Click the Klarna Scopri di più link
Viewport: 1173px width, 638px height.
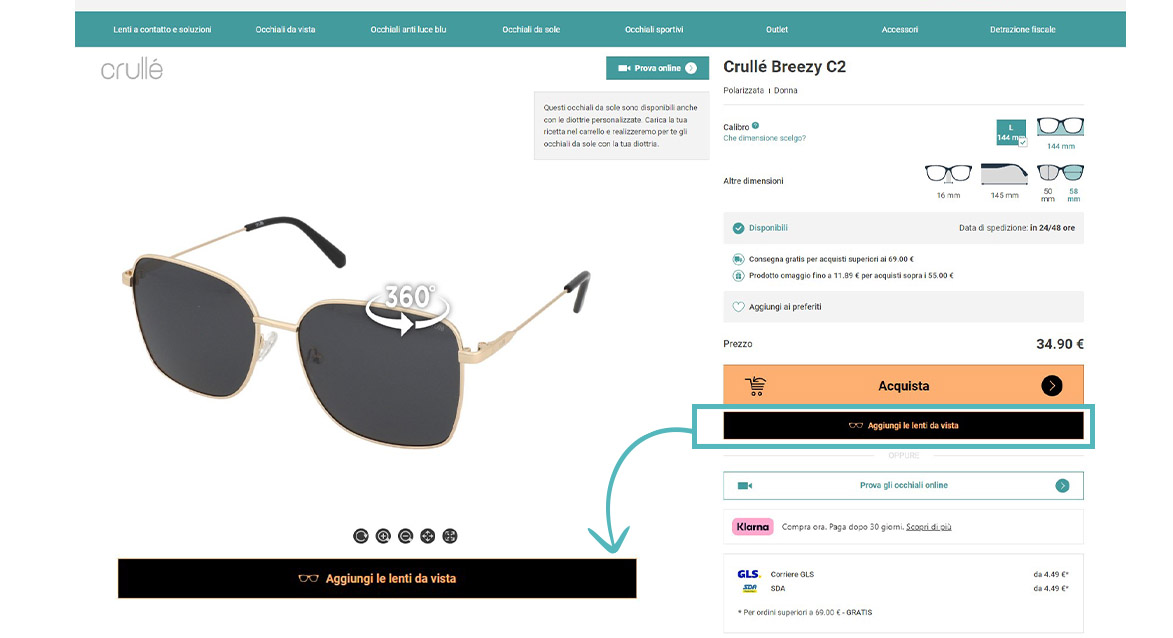click(x=928, y=527)
